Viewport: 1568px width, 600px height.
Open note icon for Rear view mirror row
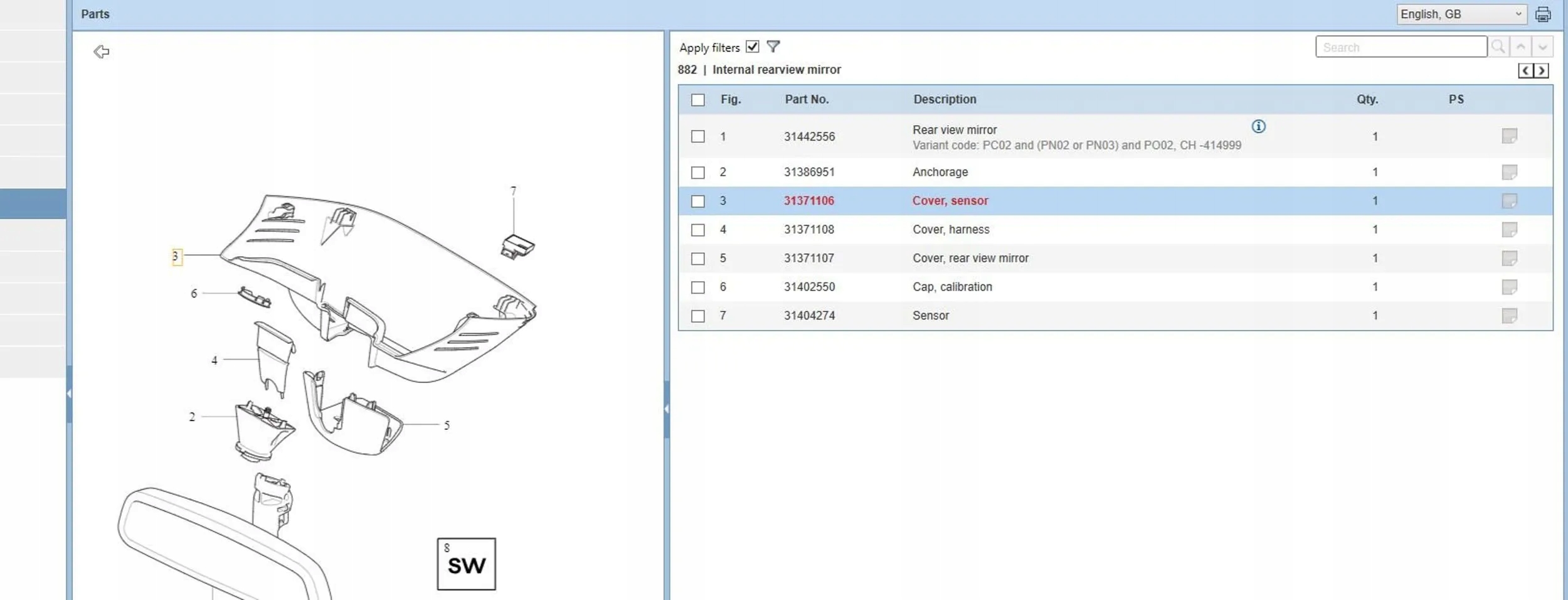[x=1509, y=136]
